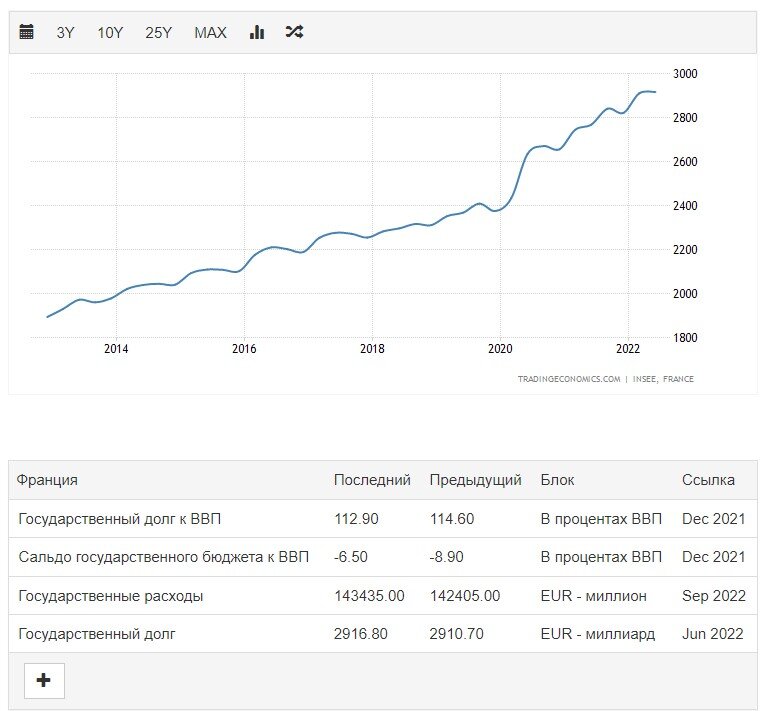765x711 pixels.
Task: Click the Предыдущий column header
Action: [476, 480]
